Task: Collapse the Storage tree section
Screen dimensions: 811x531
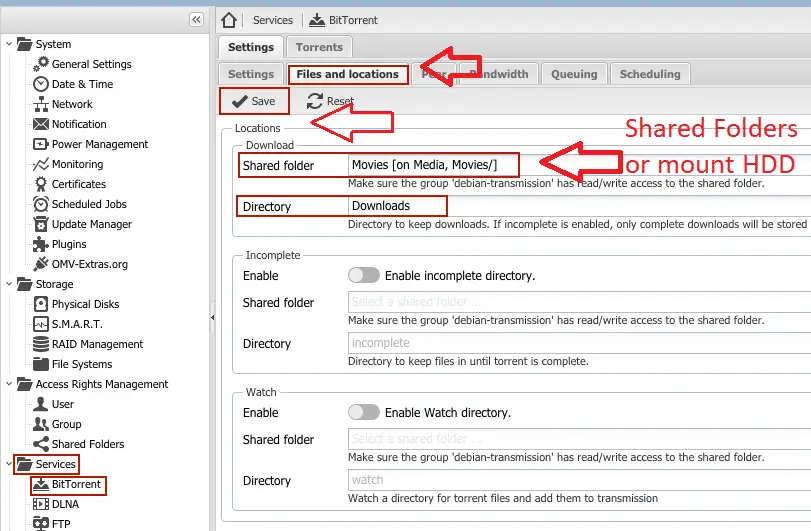Action: [9, 284]
